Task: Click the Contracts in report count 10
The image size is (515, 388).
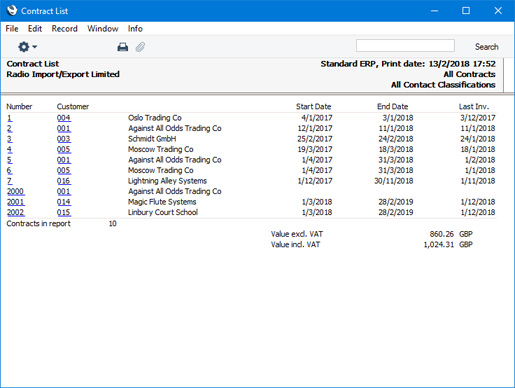Action: click(x=113, y=223)
